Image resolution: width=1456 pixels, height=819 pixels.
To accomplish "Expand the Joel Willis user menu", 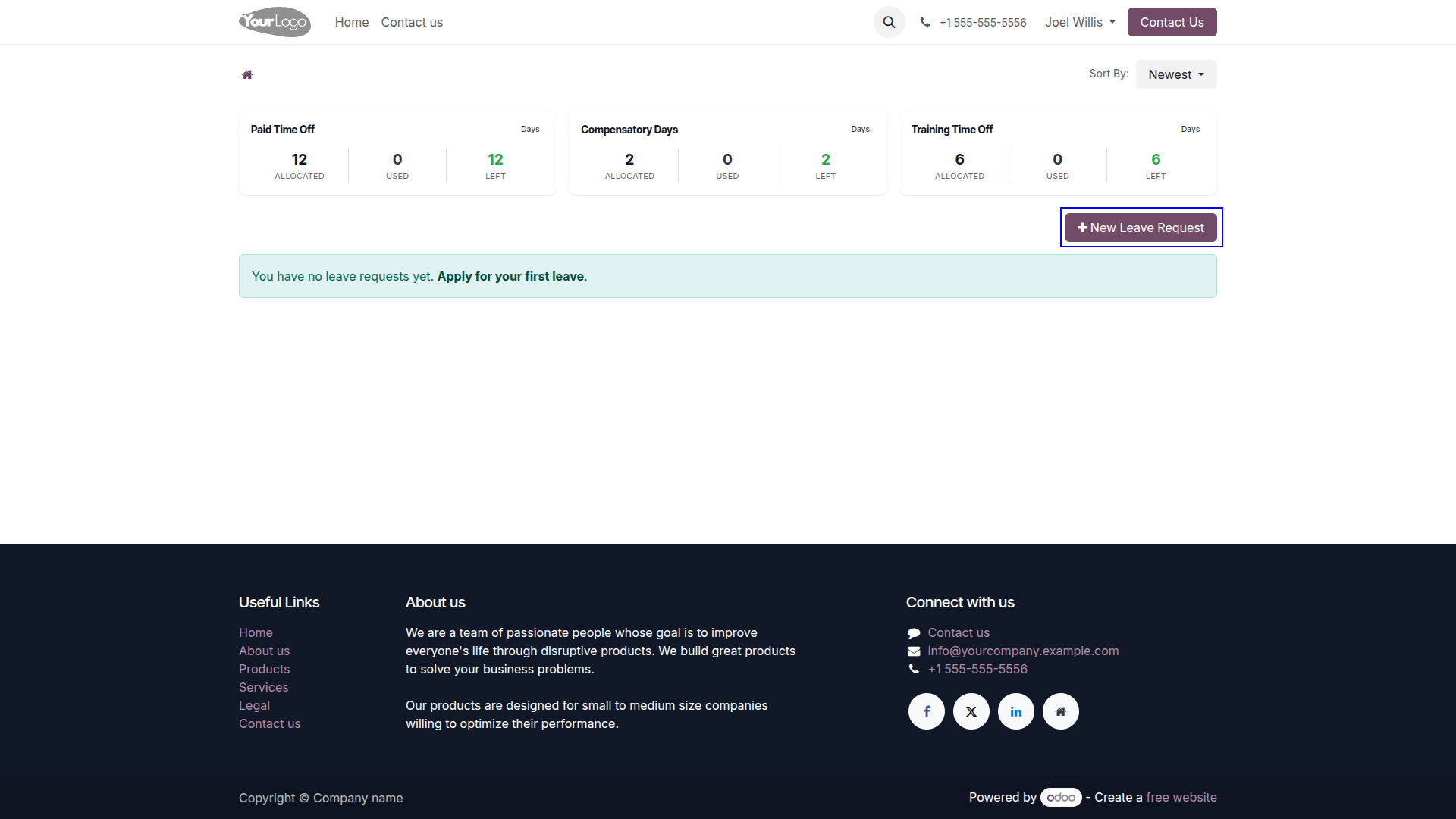I will 1080,22.
